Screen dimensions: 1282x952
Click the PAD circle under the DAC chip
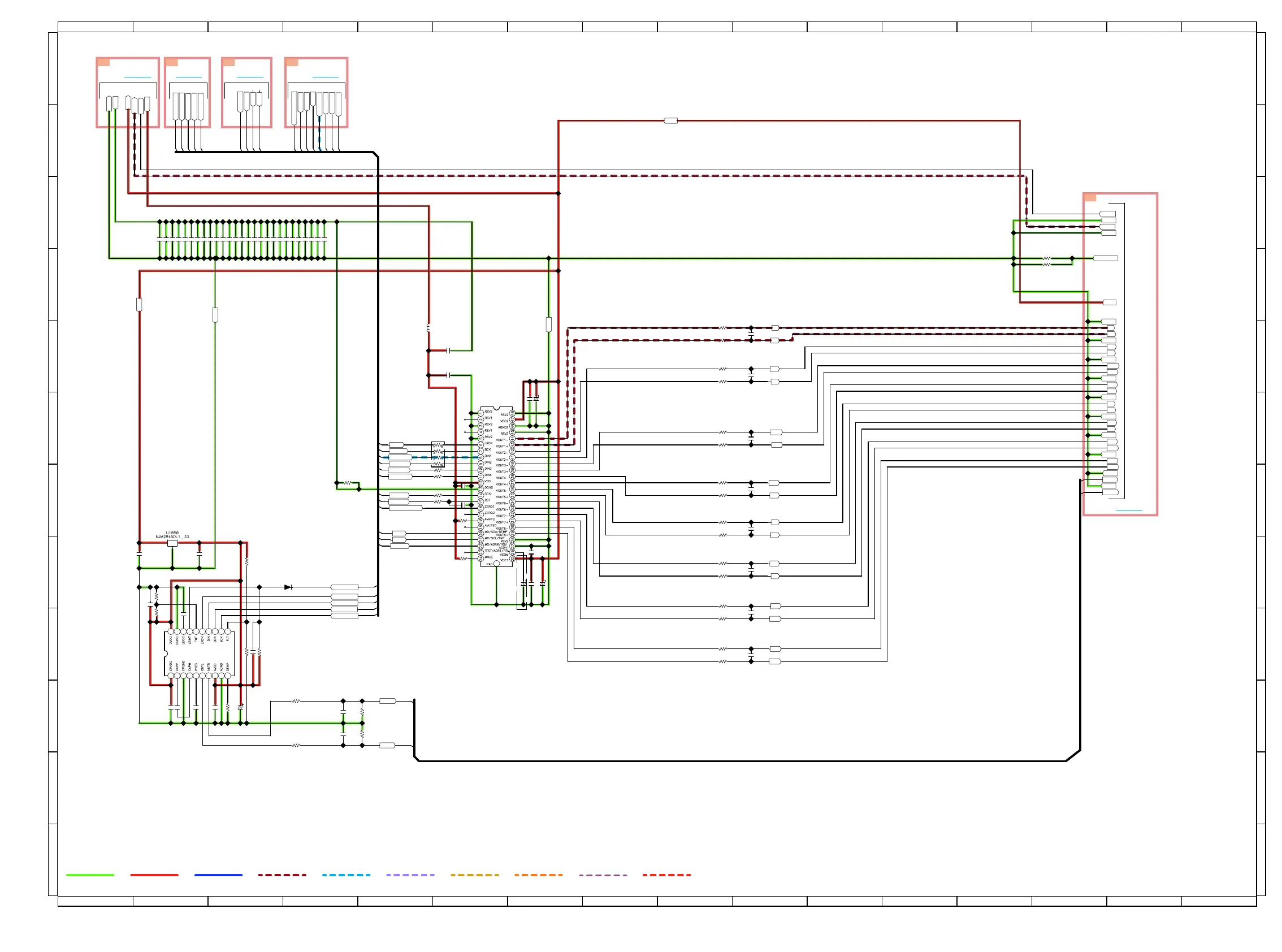tap(497, 564)
